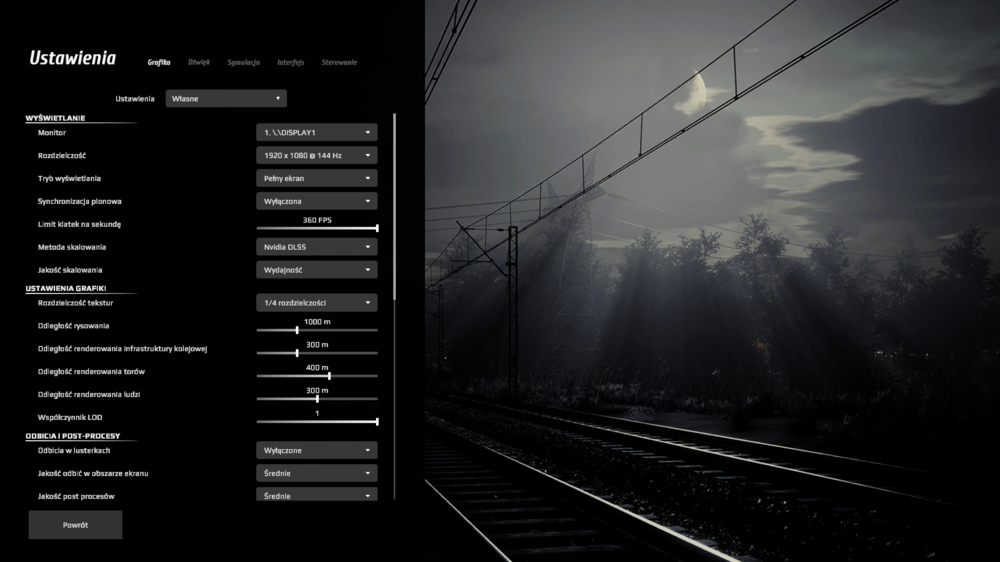This screenshot has height=562, width=1000.
Task: Click the Limit klatek na sekundę slider
Action: (317, 228)
